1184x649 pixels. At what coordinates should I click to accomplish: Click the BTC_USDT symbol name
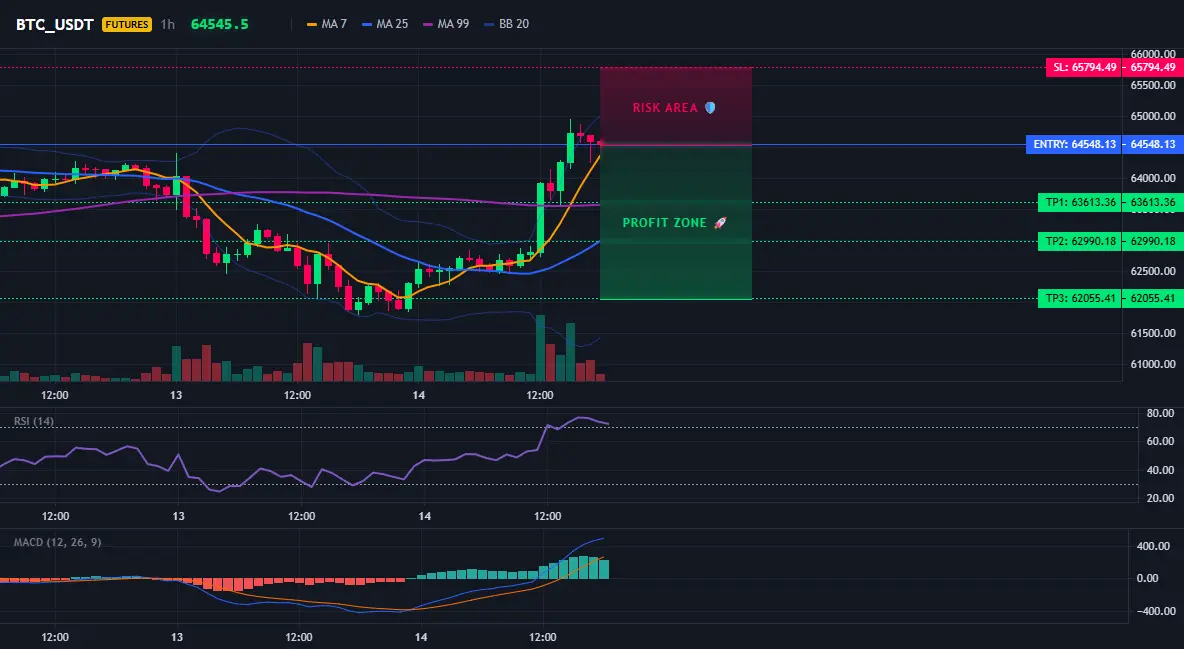coord(54,24)
